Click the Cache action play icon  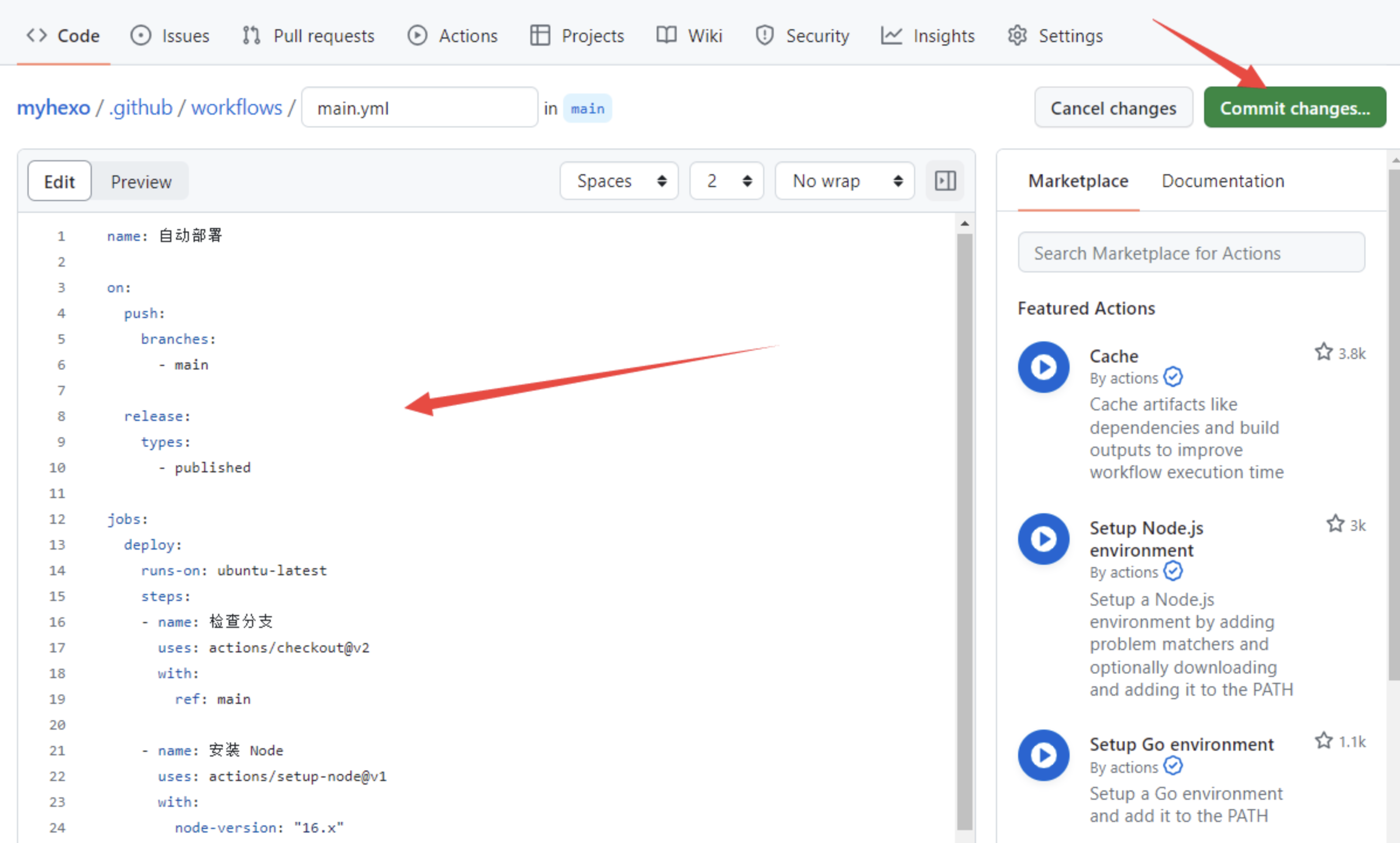[x=1043, y=367]
